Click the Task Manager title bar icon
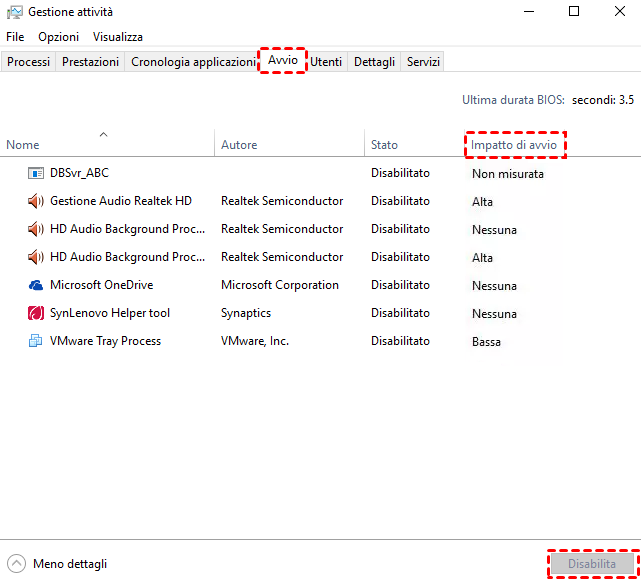This screenshot has height=586, width=641. tap(15, 12)
